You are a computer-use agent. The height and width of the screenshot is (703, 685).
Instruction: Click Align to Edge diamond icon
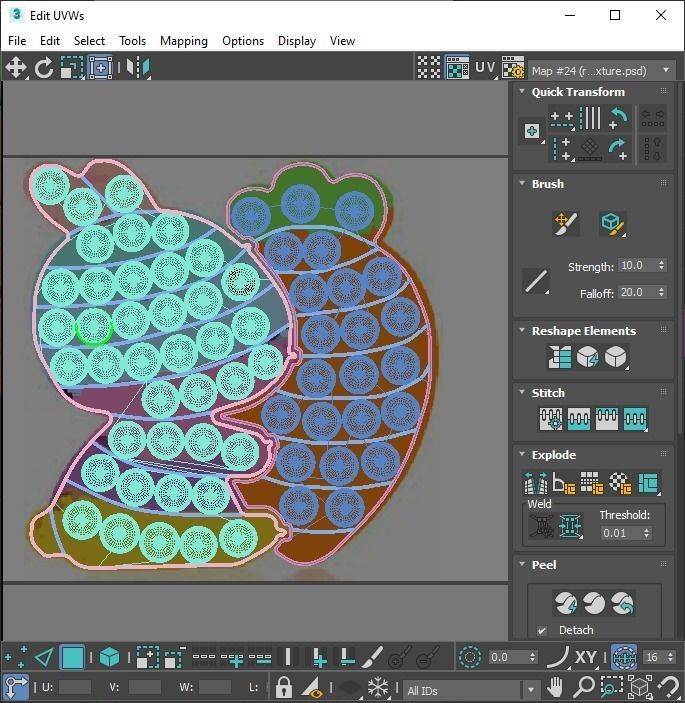click(x=590, y=149)
